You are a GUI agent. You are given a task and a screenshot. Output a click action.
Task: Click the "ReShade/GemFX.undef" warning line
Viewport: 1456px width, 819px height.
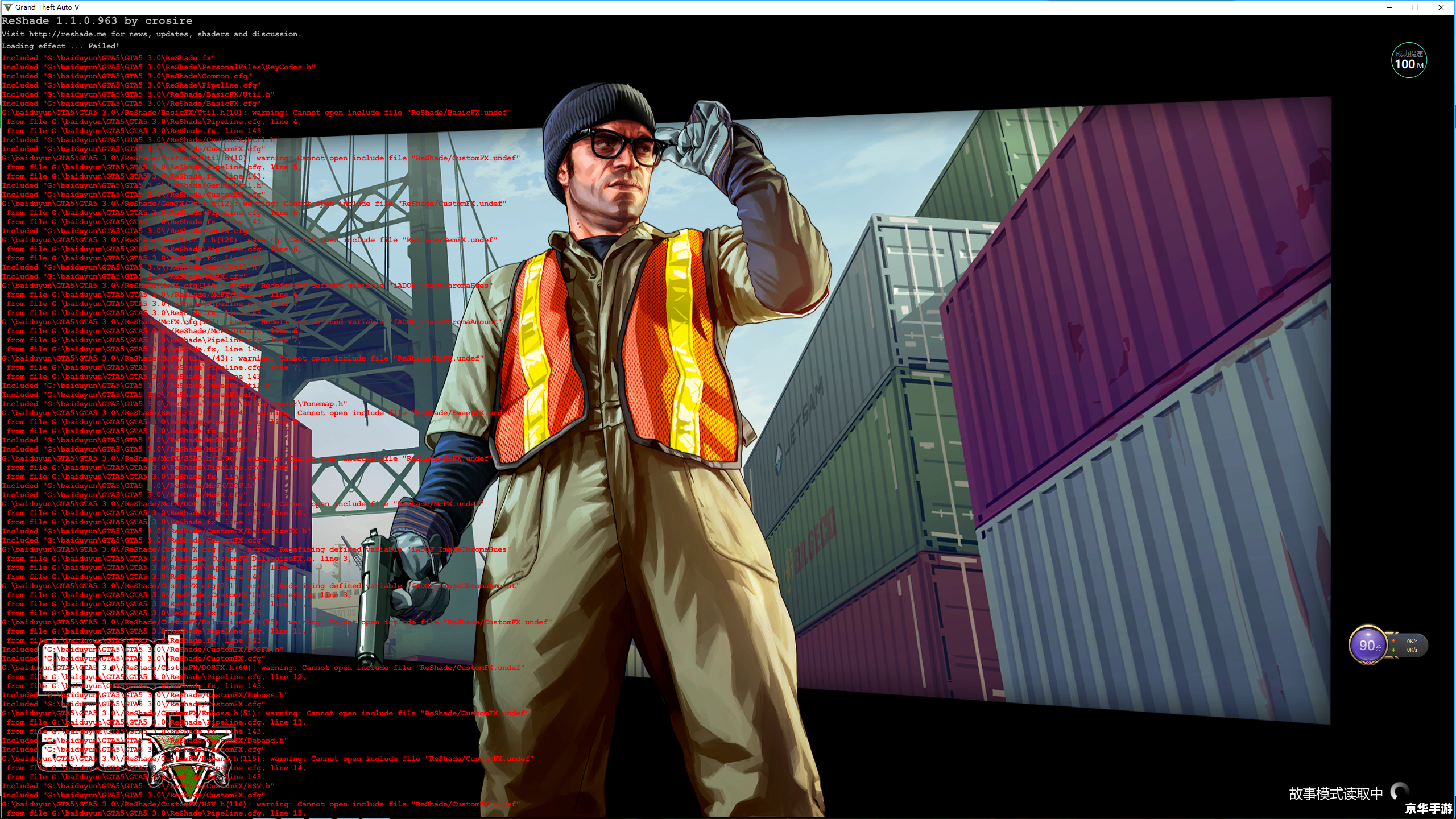[x=250, y=240]
